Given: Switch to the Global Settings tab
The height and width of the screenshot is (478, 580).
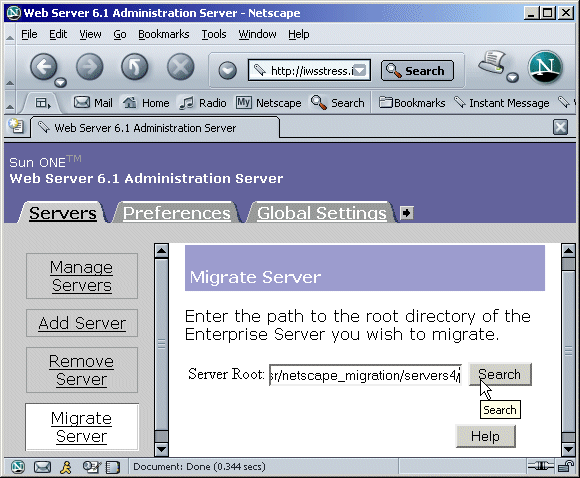Looking at the screenshot, I should coord(321,213).
